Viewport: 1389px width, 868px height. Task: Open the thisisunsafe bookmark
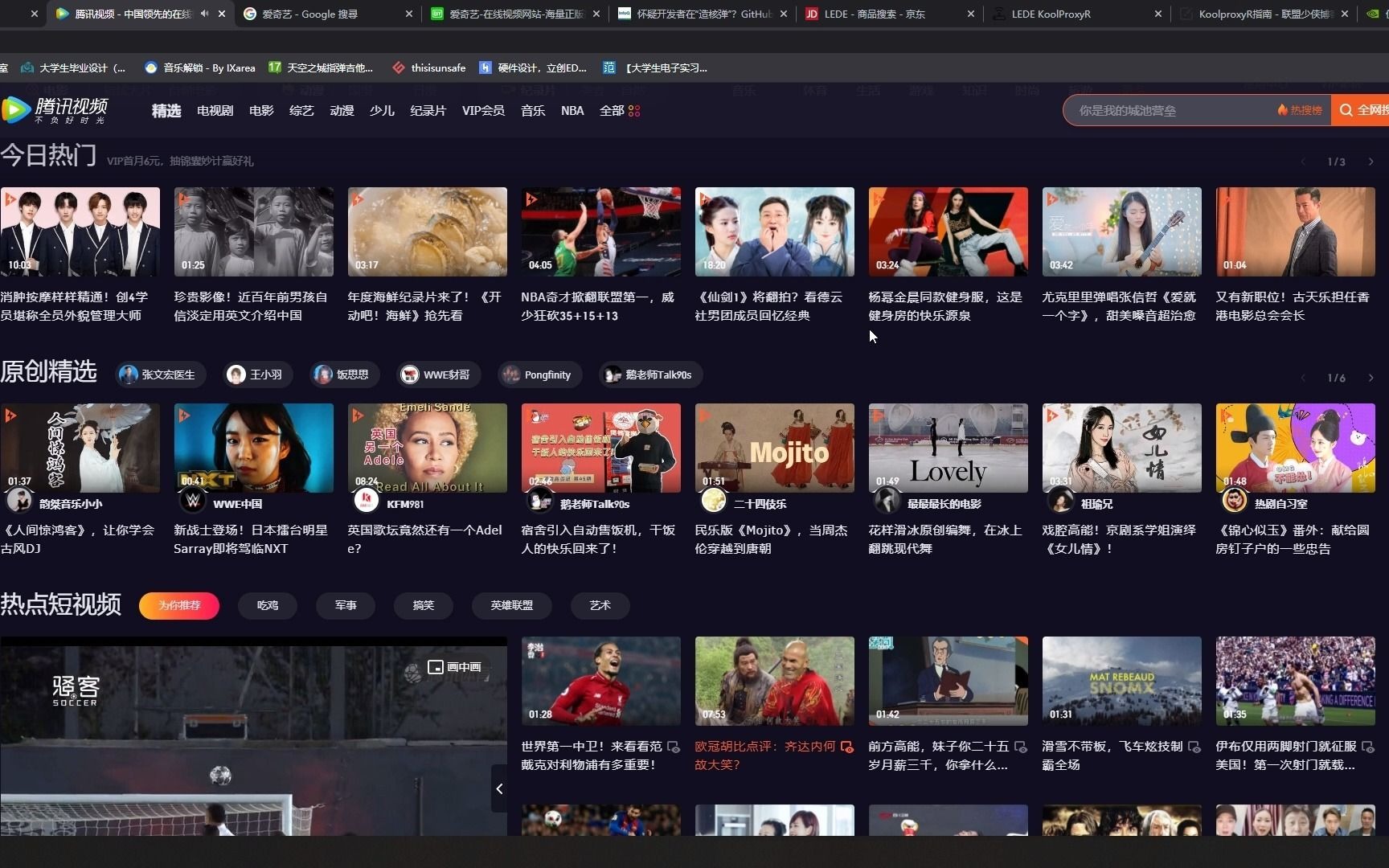[428, 68]
